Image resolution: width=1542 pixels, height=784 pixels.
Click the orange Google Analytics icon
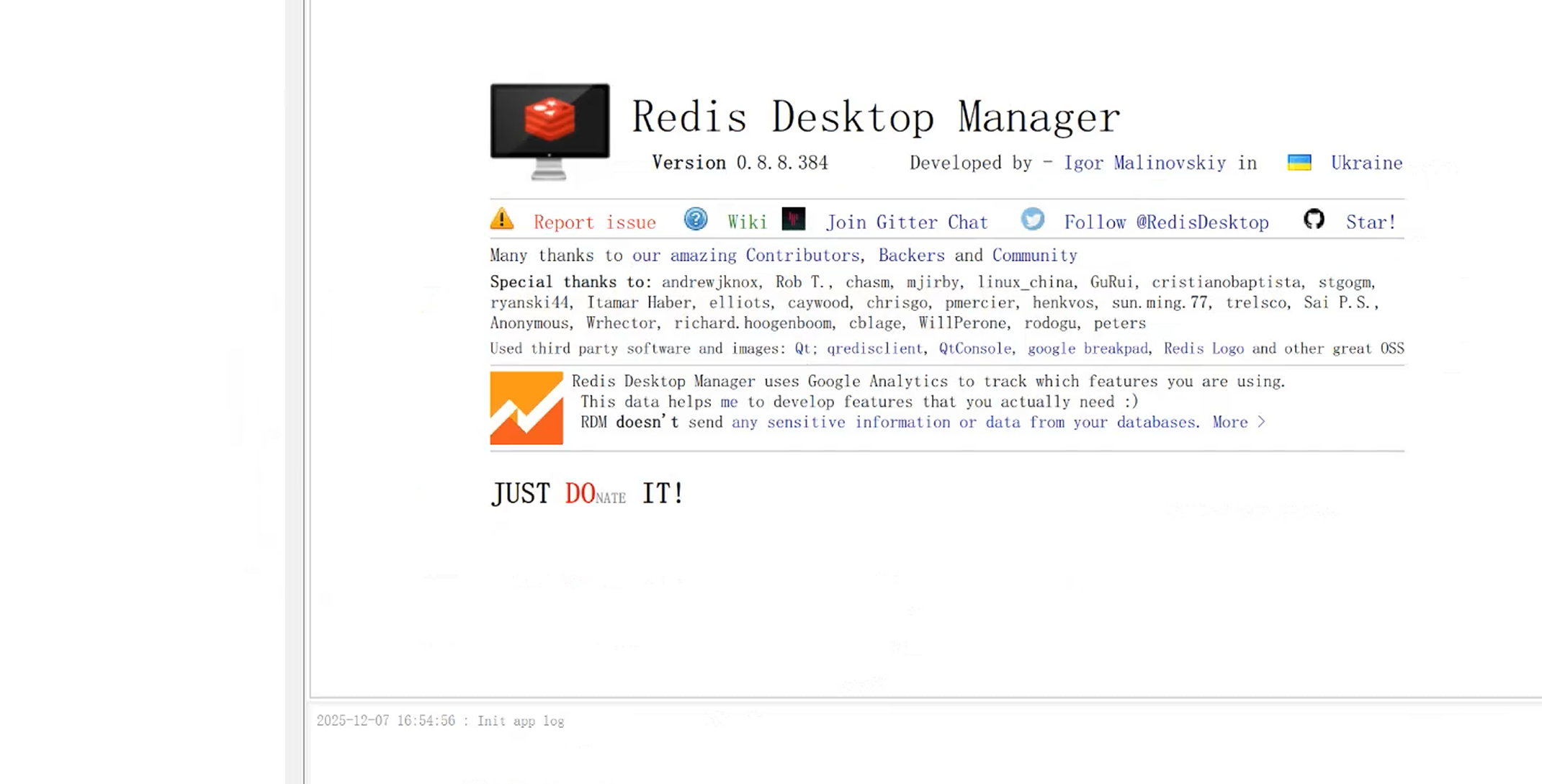coord(526,407)
